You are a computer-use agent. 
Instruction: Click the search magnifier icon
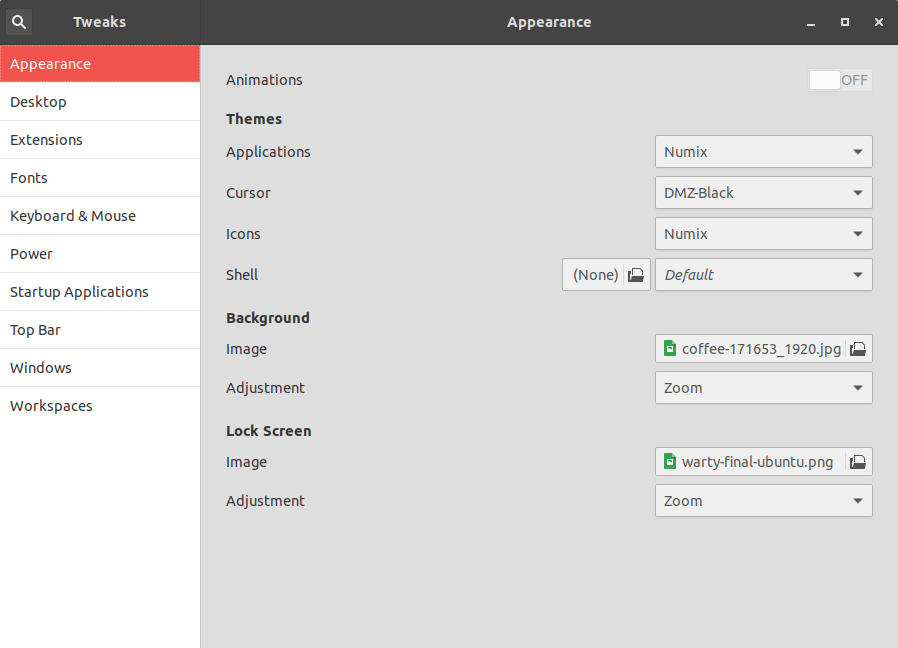click(x=19, y=21)
